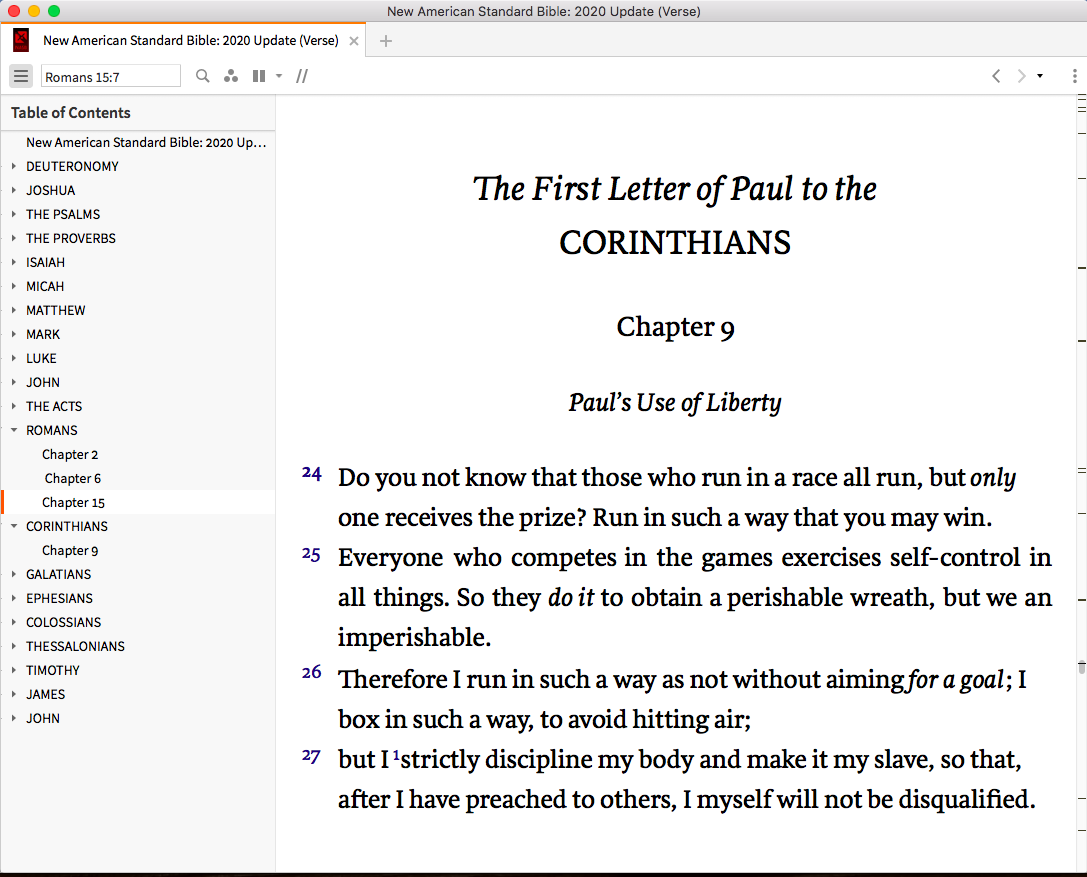Select JAMES in contents

click(x=46, y=694)
